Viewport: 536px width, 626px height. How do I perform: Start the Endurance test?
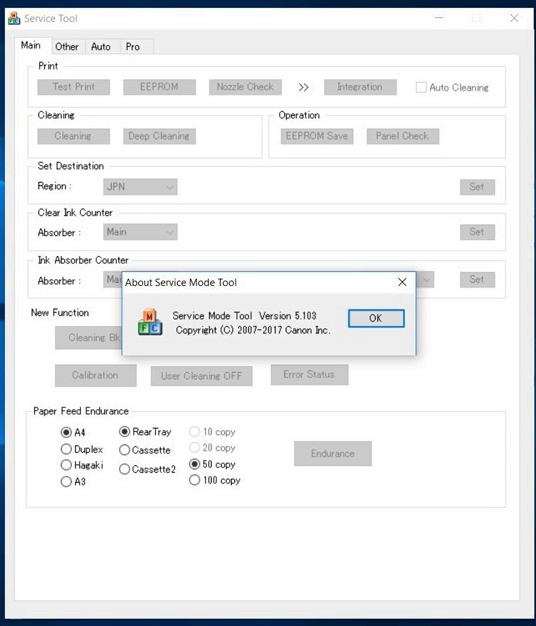tap(333, 454)
